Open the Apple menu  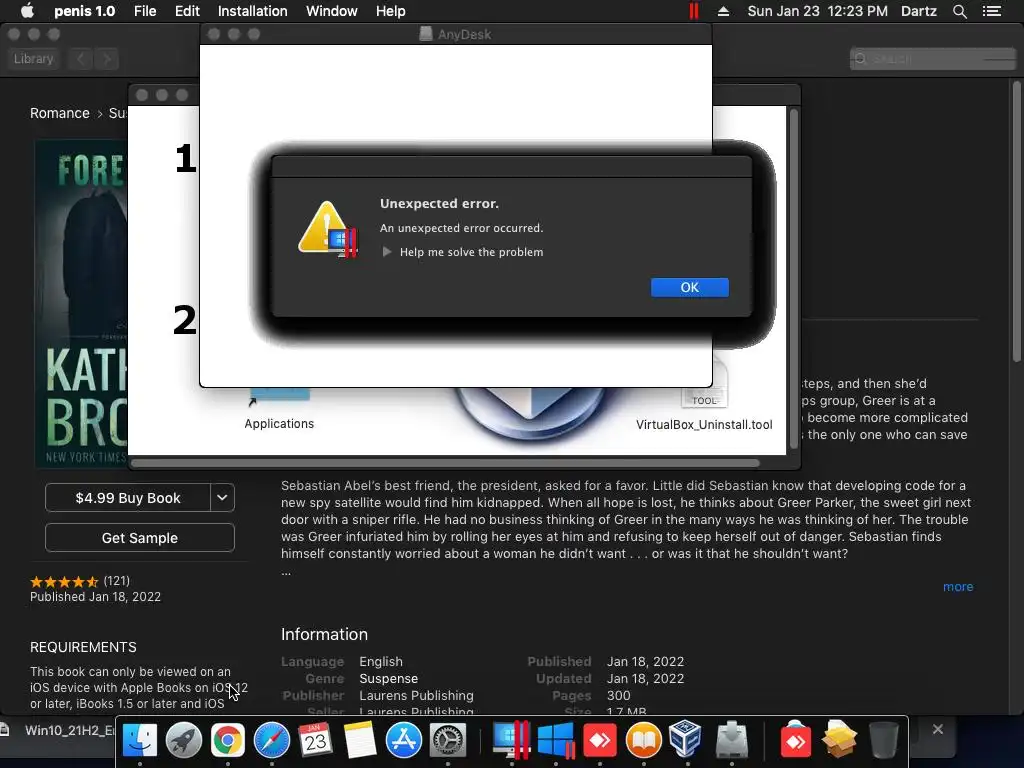[27, 11]
